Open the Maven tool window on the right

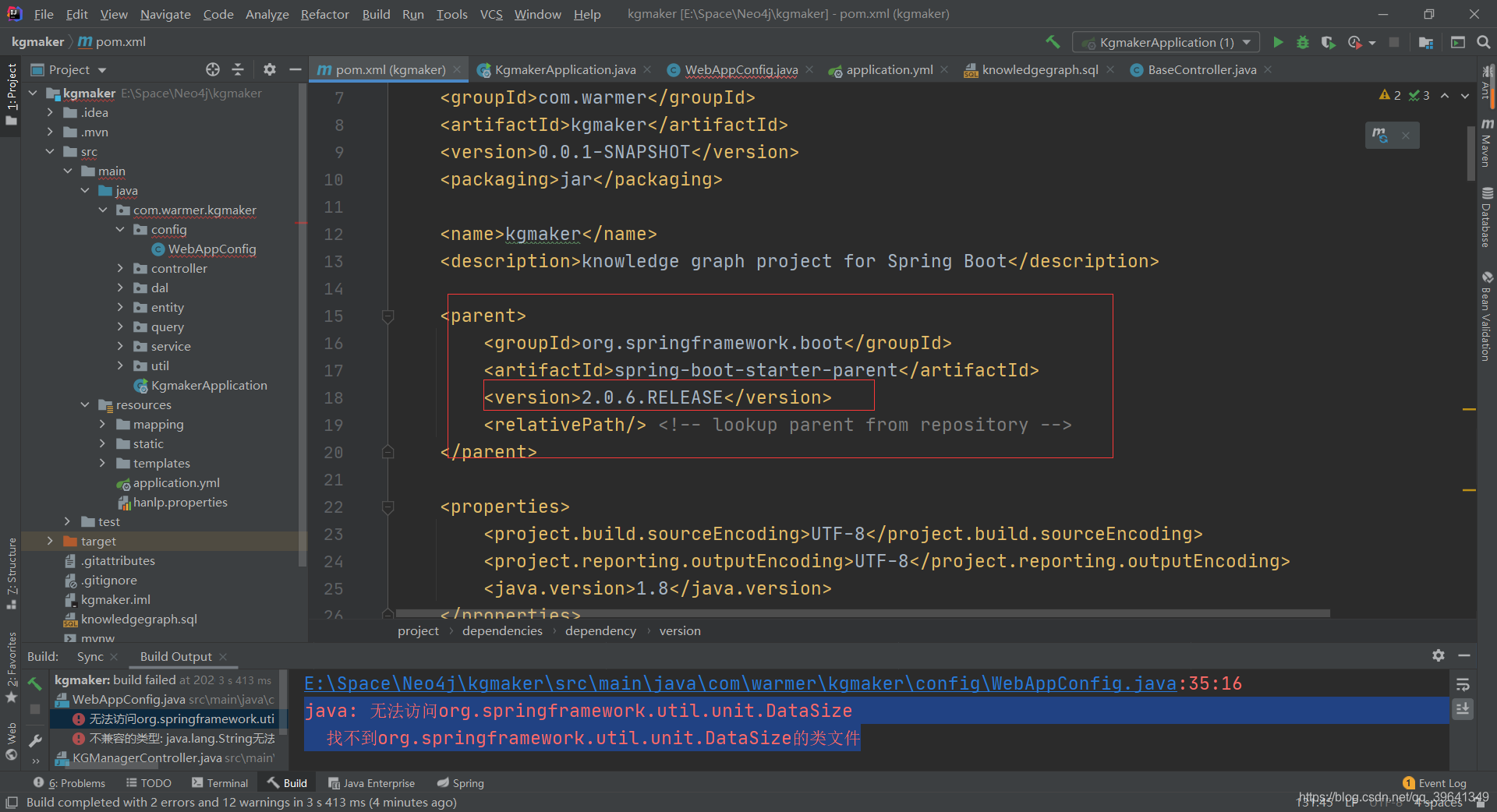point(1486,144)
